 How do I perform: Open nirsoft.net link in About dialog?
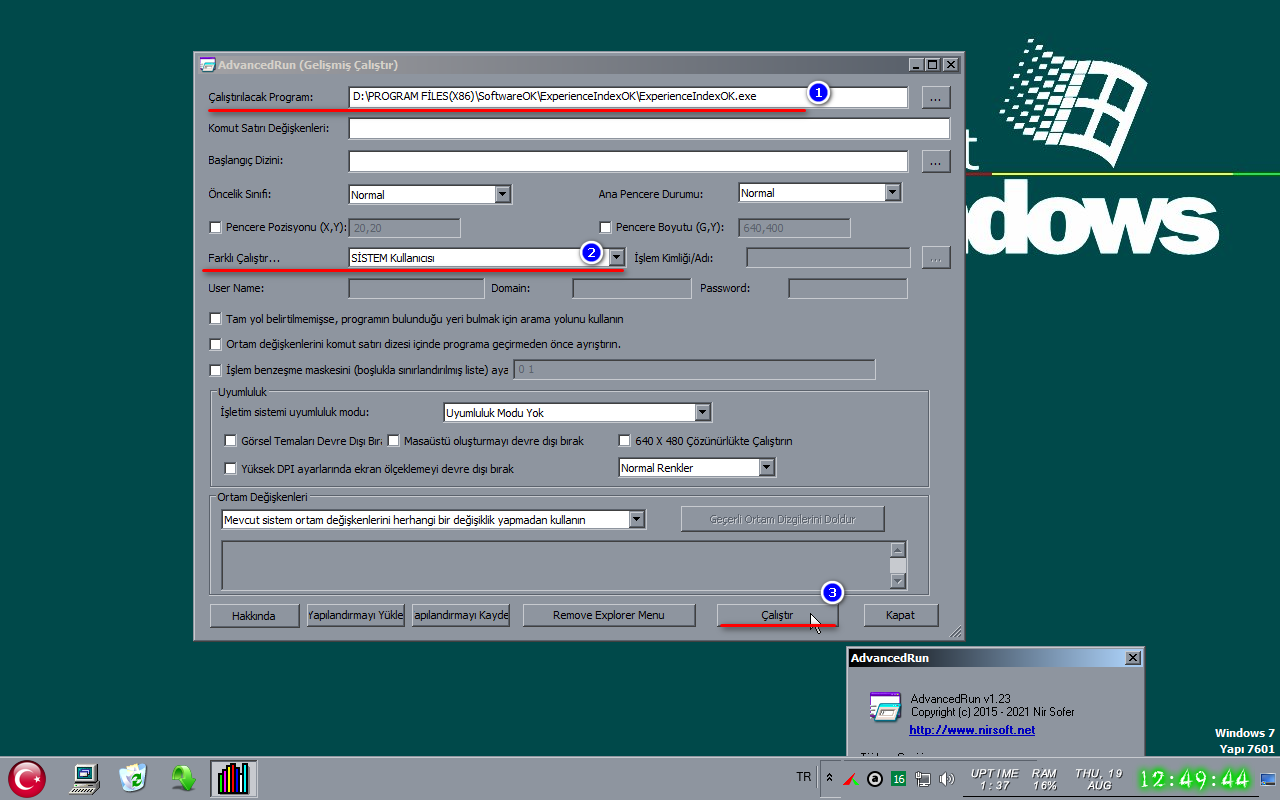[972, 730]
